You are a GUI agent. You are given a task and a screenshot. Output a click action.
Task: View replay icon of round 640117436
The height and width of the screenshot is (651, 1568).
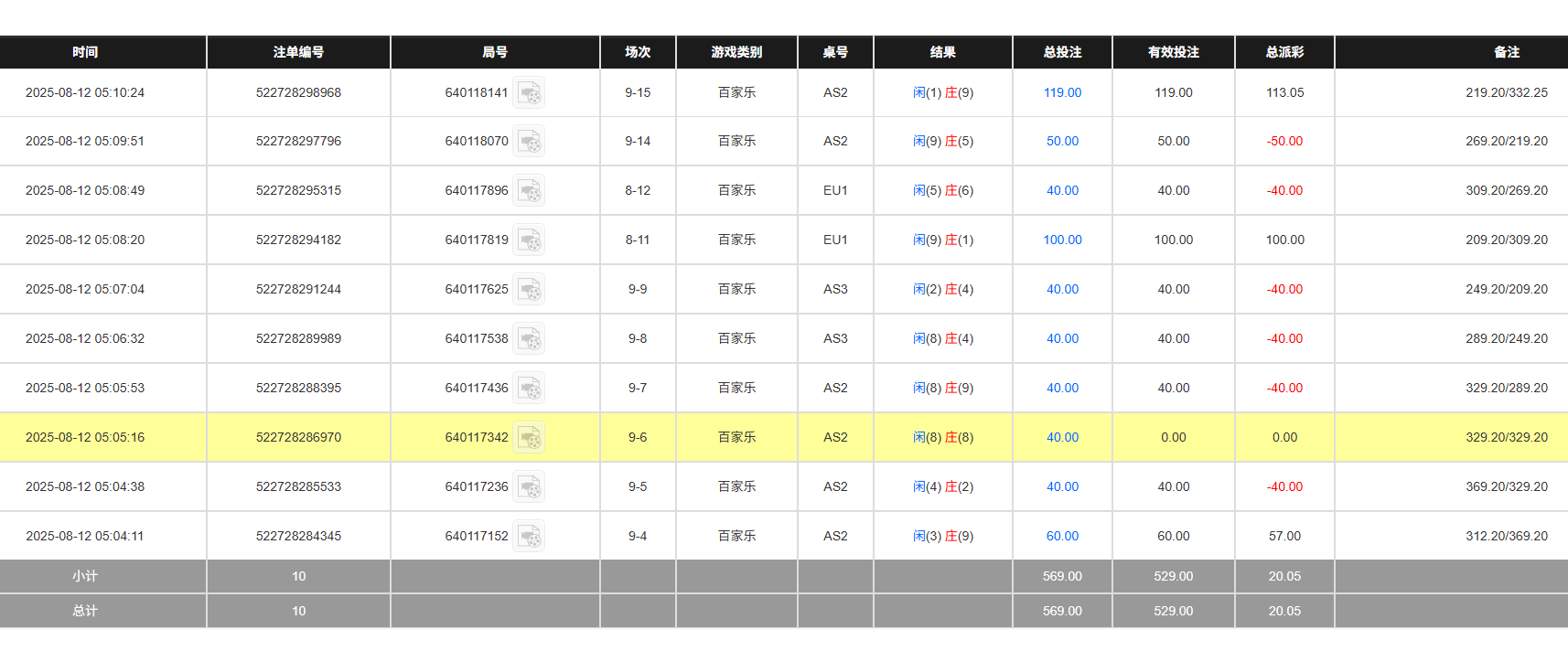pyautogui.click(x=529, y=389)
